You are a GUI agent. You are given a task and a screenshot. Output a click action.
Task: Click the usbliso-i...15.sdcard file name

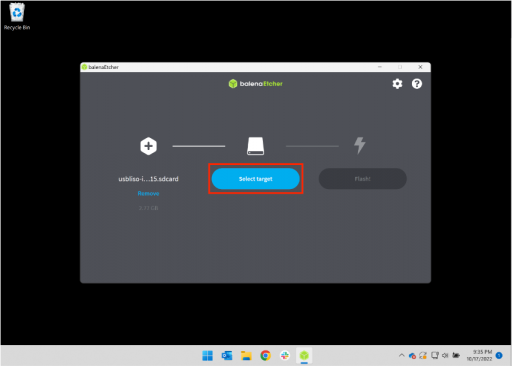(148, 179)
